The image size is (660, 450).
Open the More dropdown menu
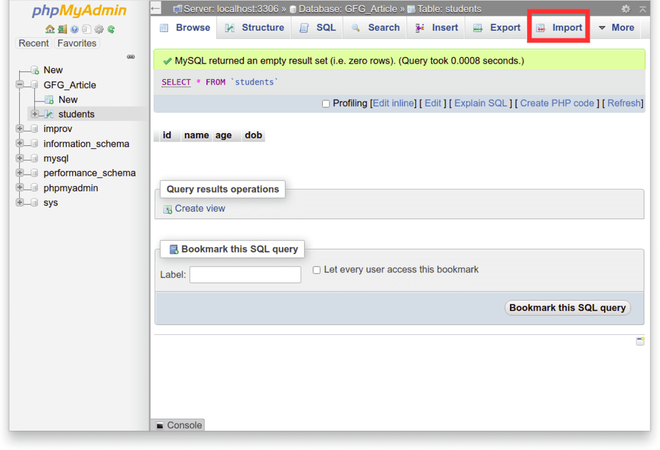tap(616, 28)
